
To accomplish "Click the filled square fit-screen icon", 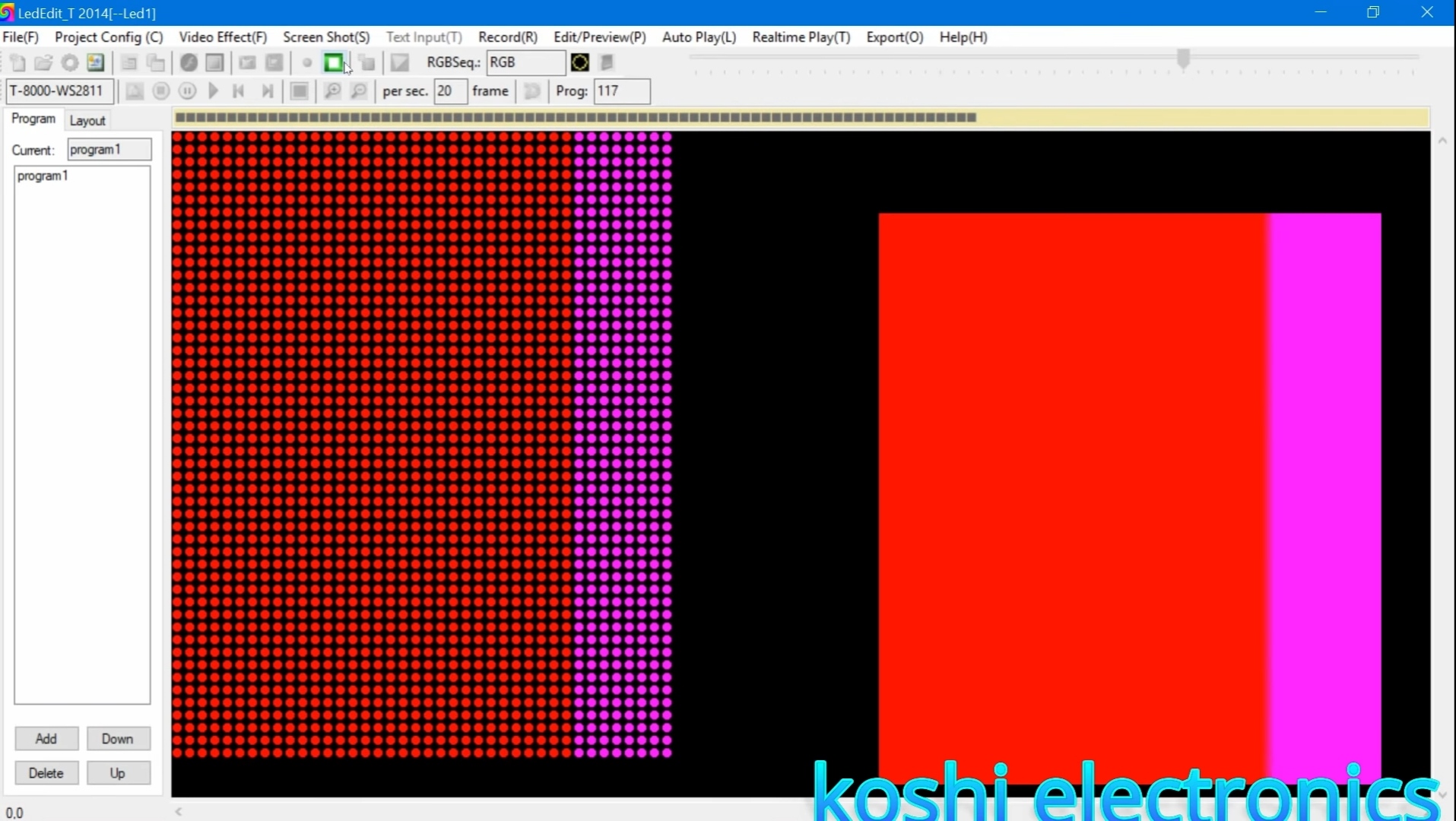I will pos(300,91).
